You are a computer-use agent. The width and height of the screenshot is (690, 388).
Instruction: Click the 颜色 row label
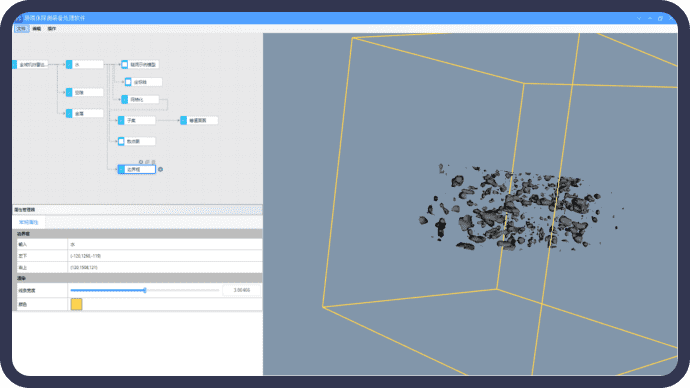(x=22, y=304)
